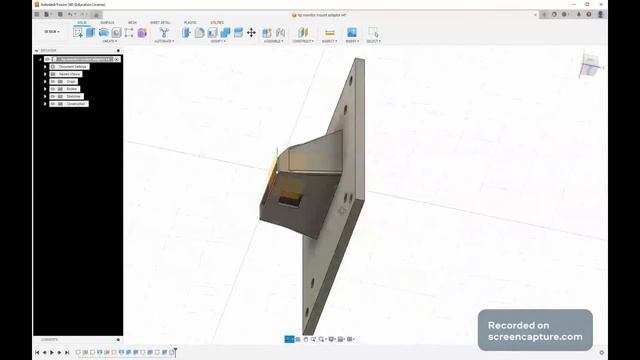Viewport: 640px width, 360px height.
Task: Activate the Revolve tool
Action: point(104,32)
